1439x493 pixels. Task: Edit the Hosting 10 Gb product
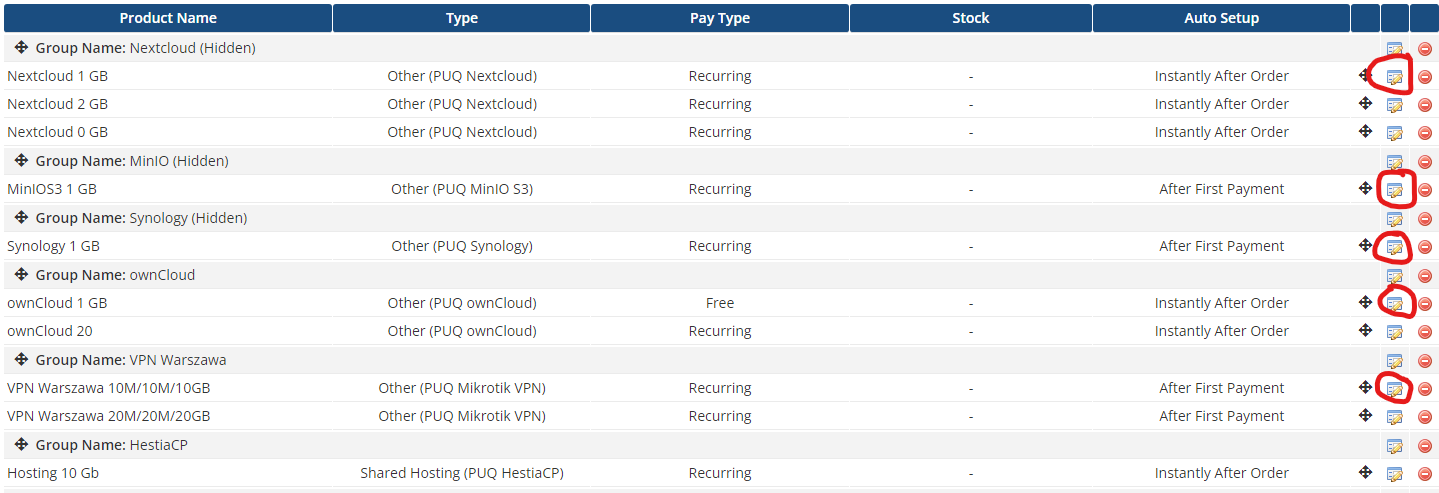coord(1394,473)
